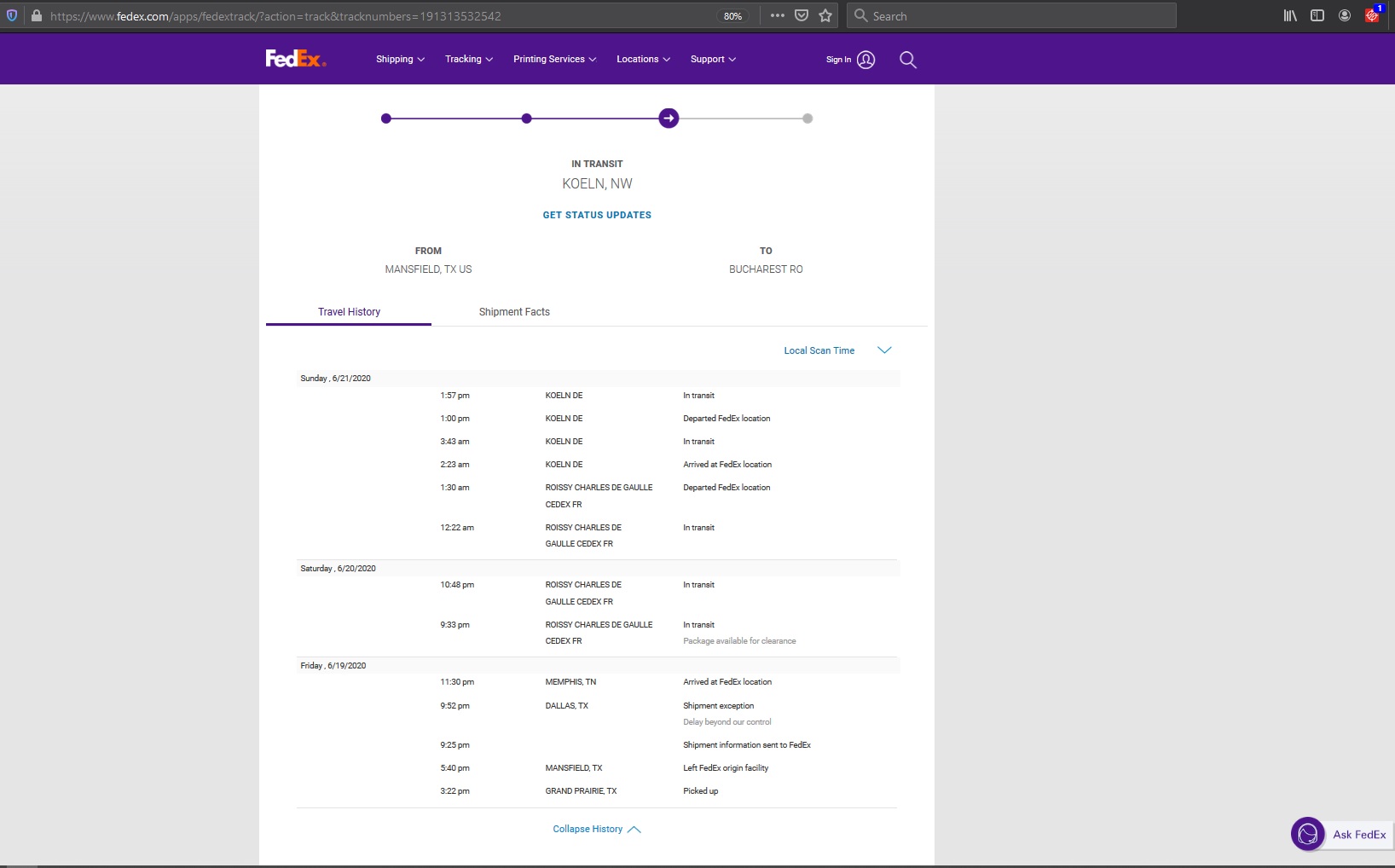Click the GET STATUS UPDATES link
This screenshot has width=1395, height=868.
[x=597, y=215]
